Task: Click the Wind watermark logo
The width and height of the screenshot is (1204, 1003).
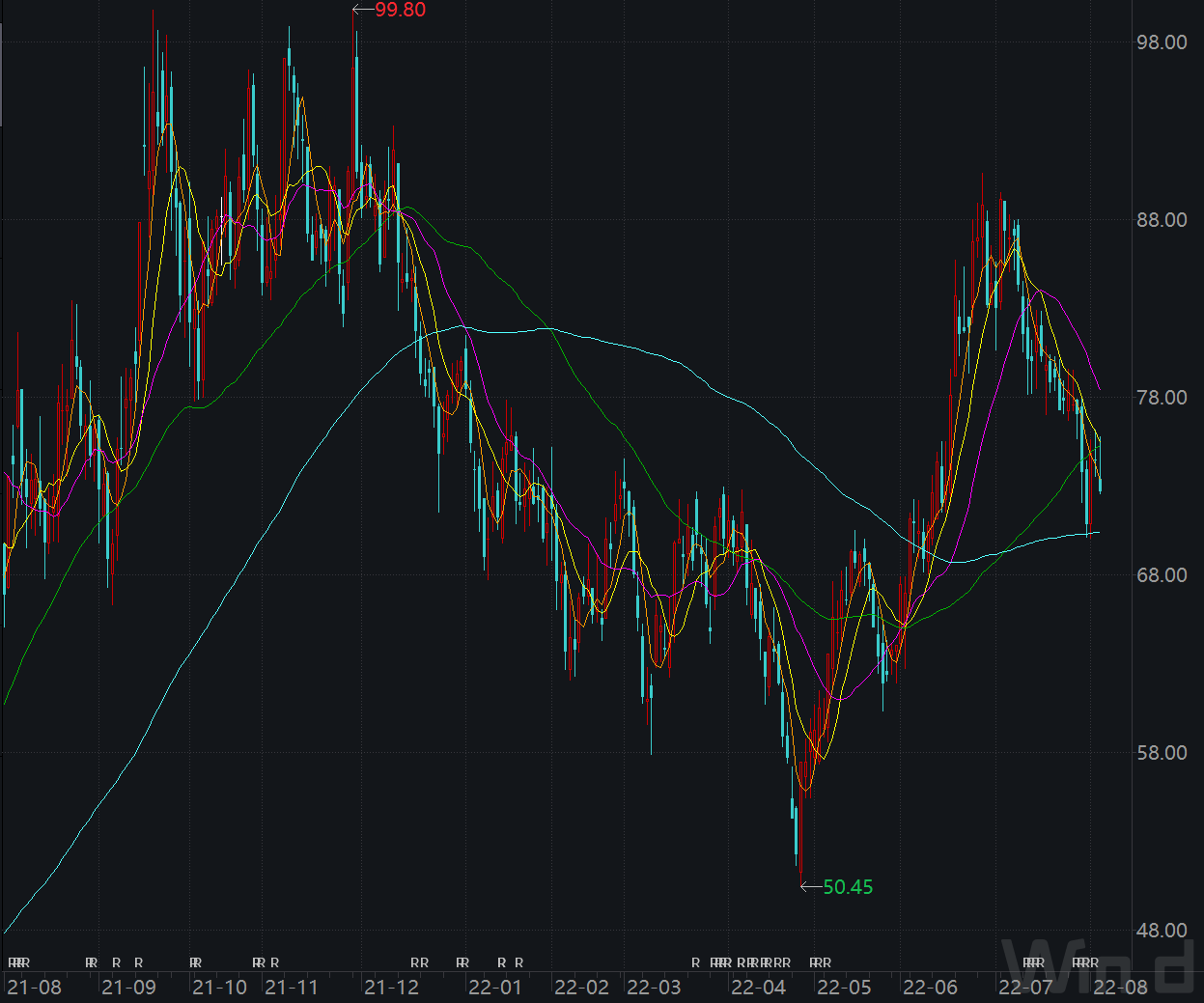Action: 1099,963
